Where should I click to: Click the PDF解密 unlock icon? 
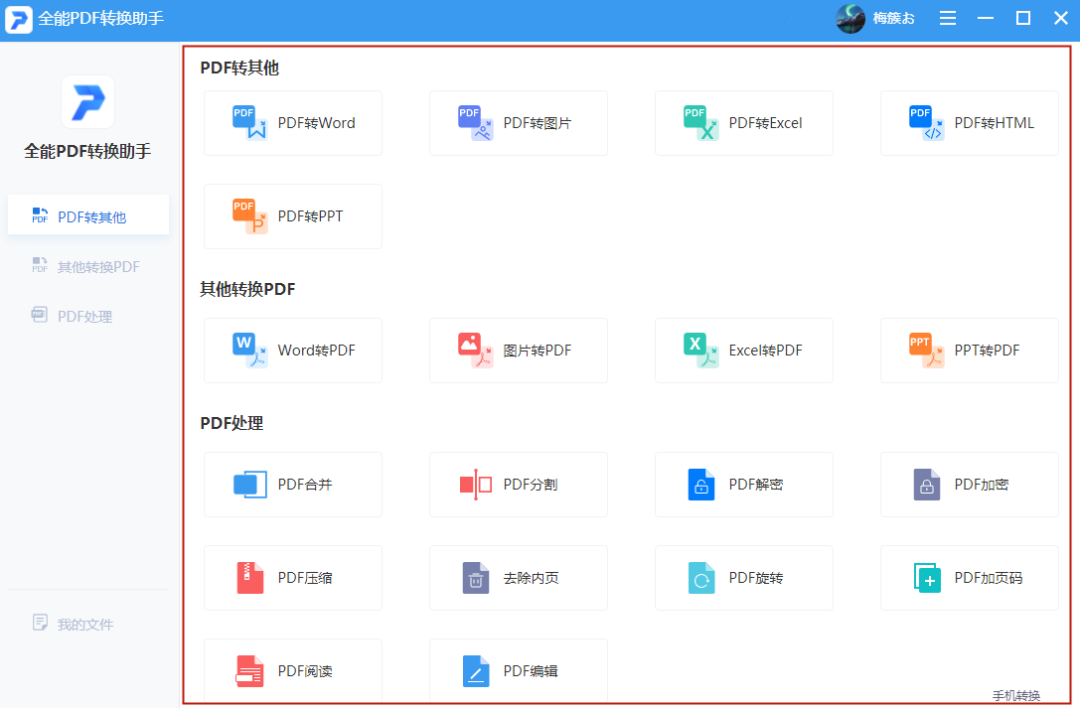tap(701, 484)
